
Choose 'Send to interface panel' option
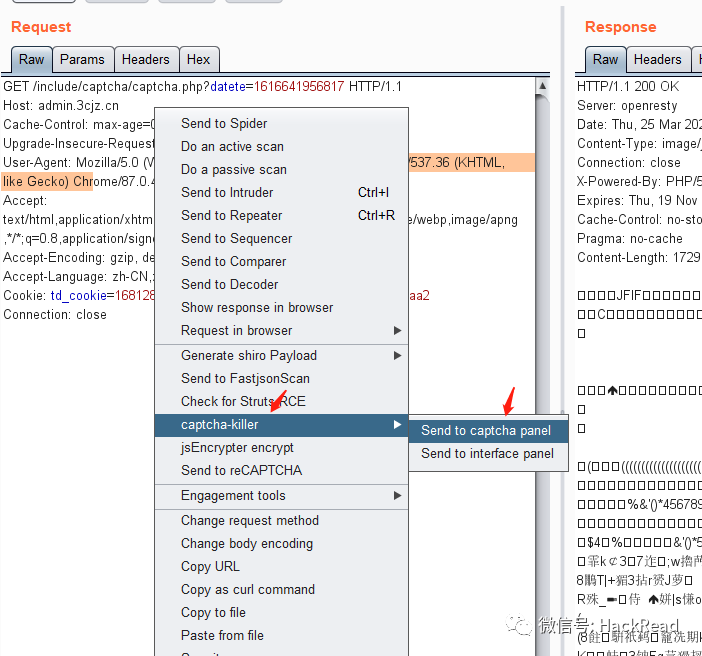[x=487, y=453]
